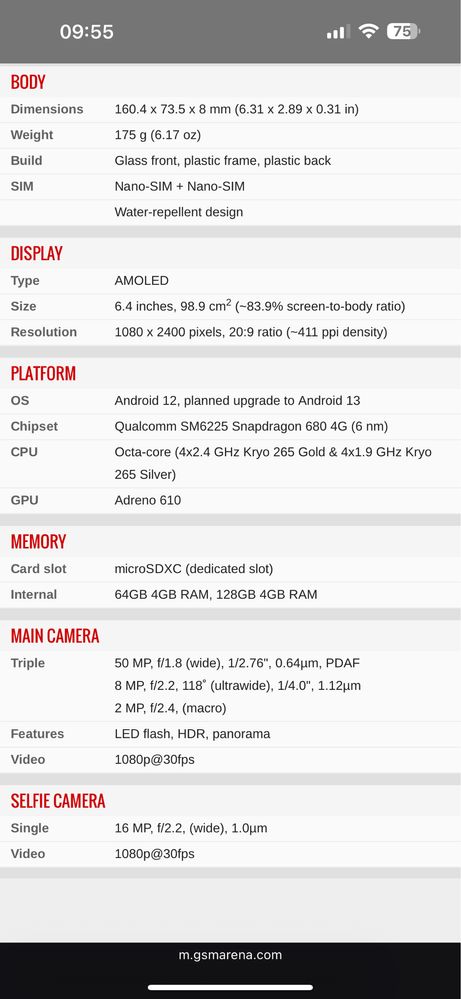
Task: Tap the cellular signal bars icon
Action: click(336, 32)
